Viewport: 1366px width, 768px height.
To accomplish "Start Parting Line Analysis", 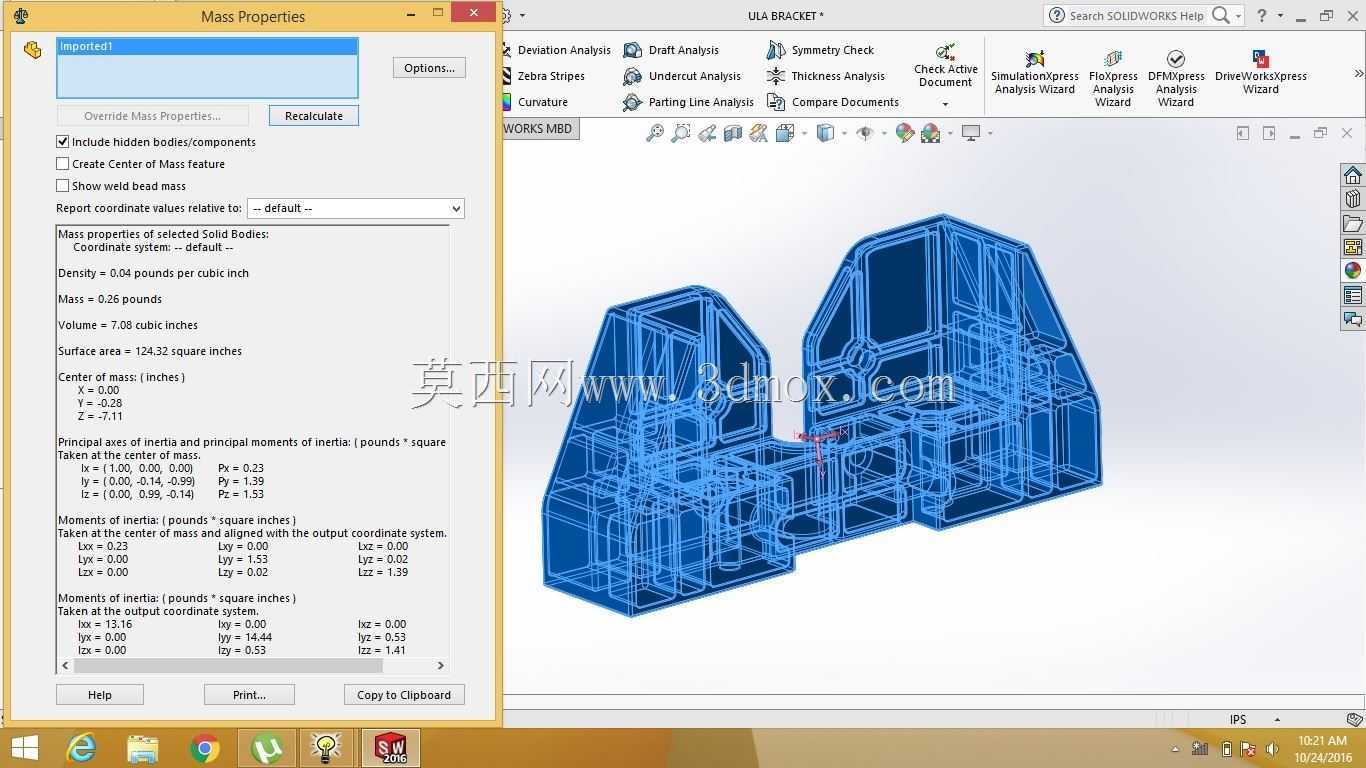I will click(x=688, y=102).
